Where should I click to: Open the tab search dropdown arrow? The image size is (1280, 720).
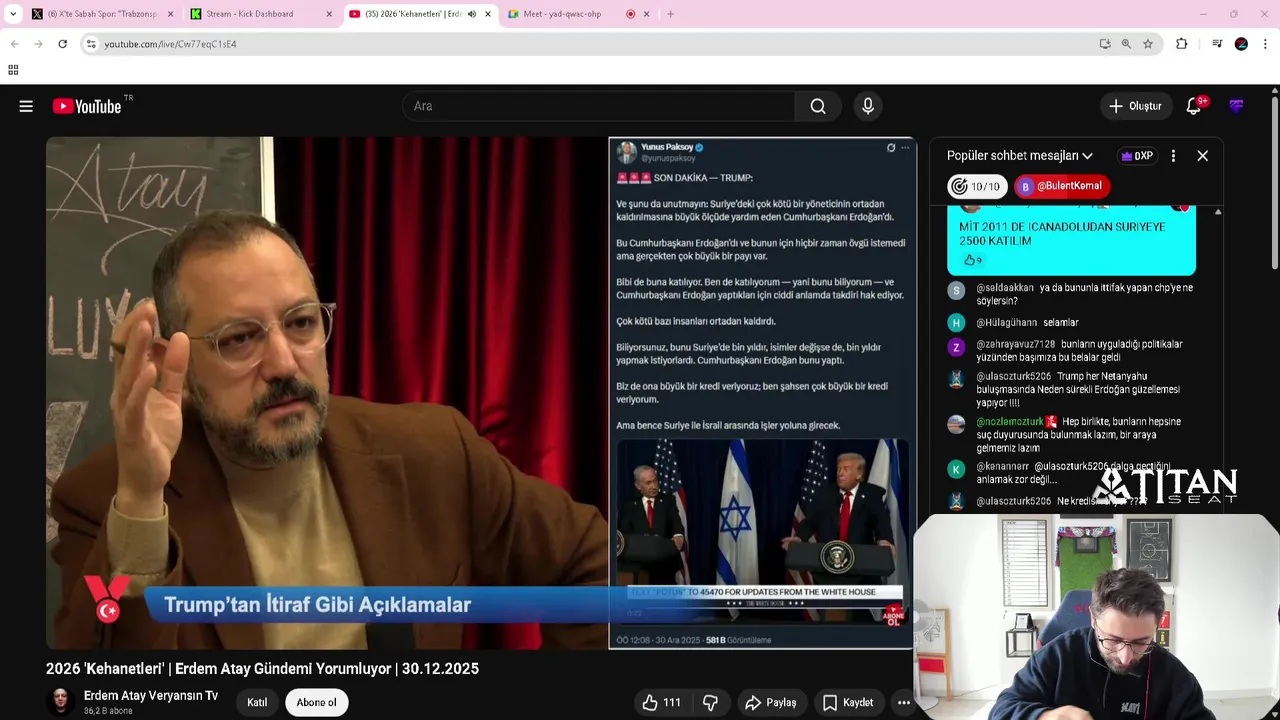coord(13,14)
